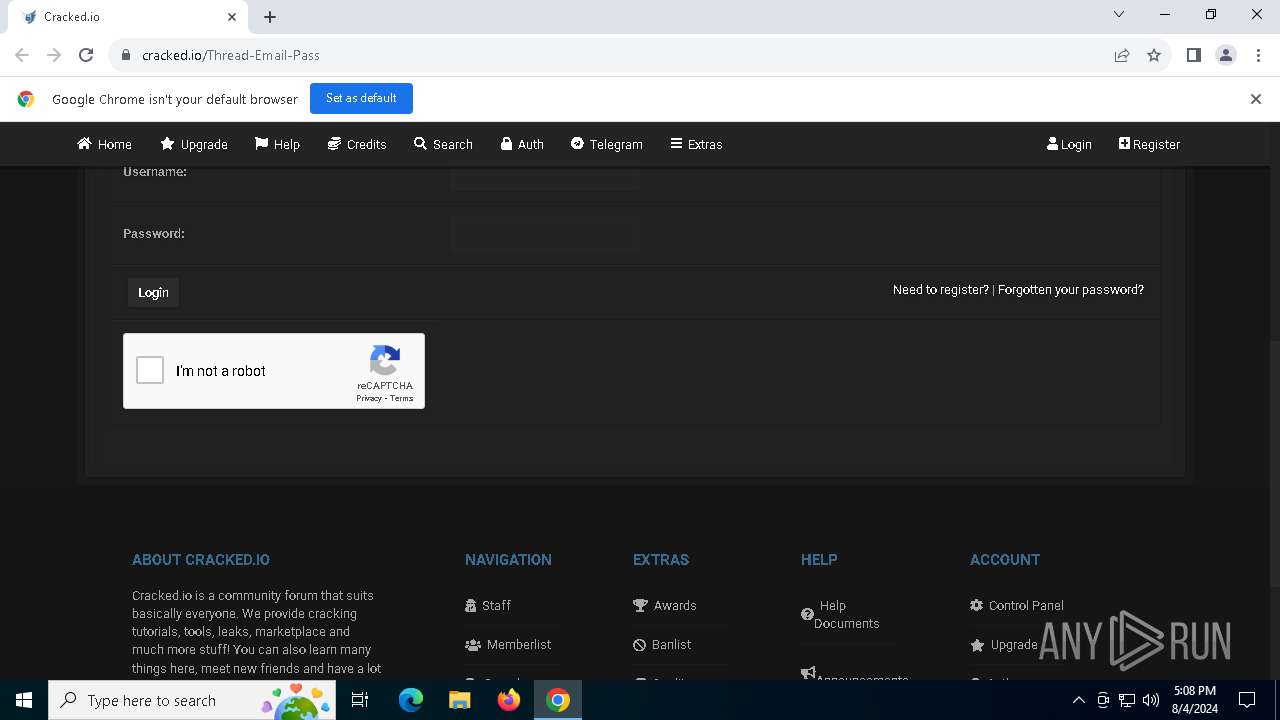
Task: Open reCAPTCHA Privacy link
Action: 369,398
